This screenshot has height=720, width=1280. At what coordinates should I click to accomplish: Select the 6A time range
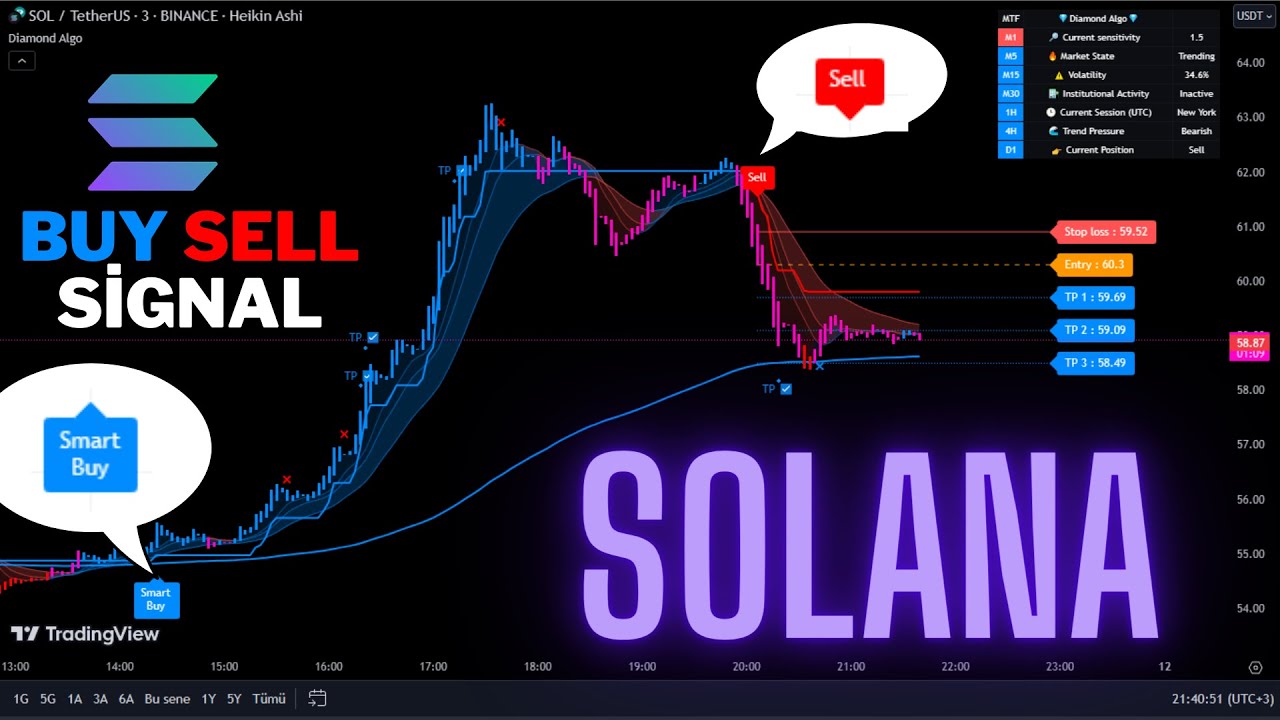point(126,699)
